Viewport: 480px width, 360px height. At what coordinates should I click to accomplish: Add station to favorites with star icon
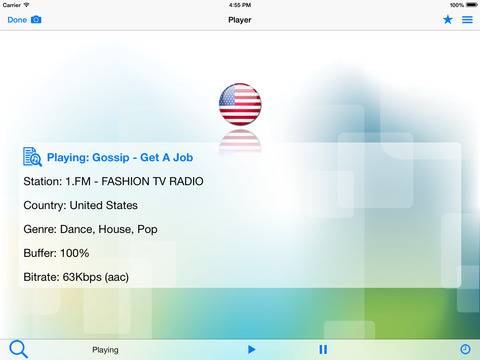click(x=448, y=20)
